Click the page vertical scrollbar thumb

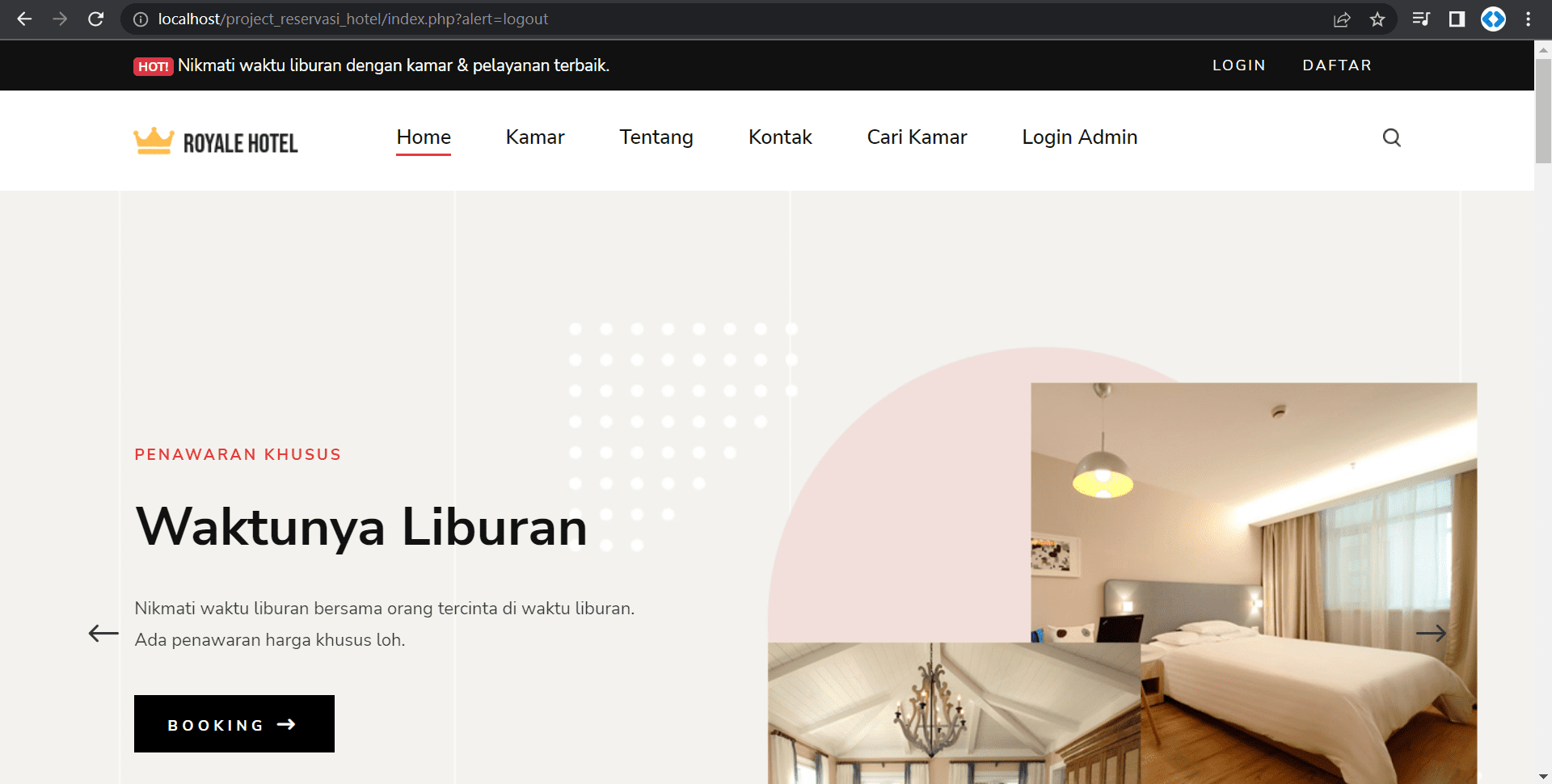[1542, 110]
